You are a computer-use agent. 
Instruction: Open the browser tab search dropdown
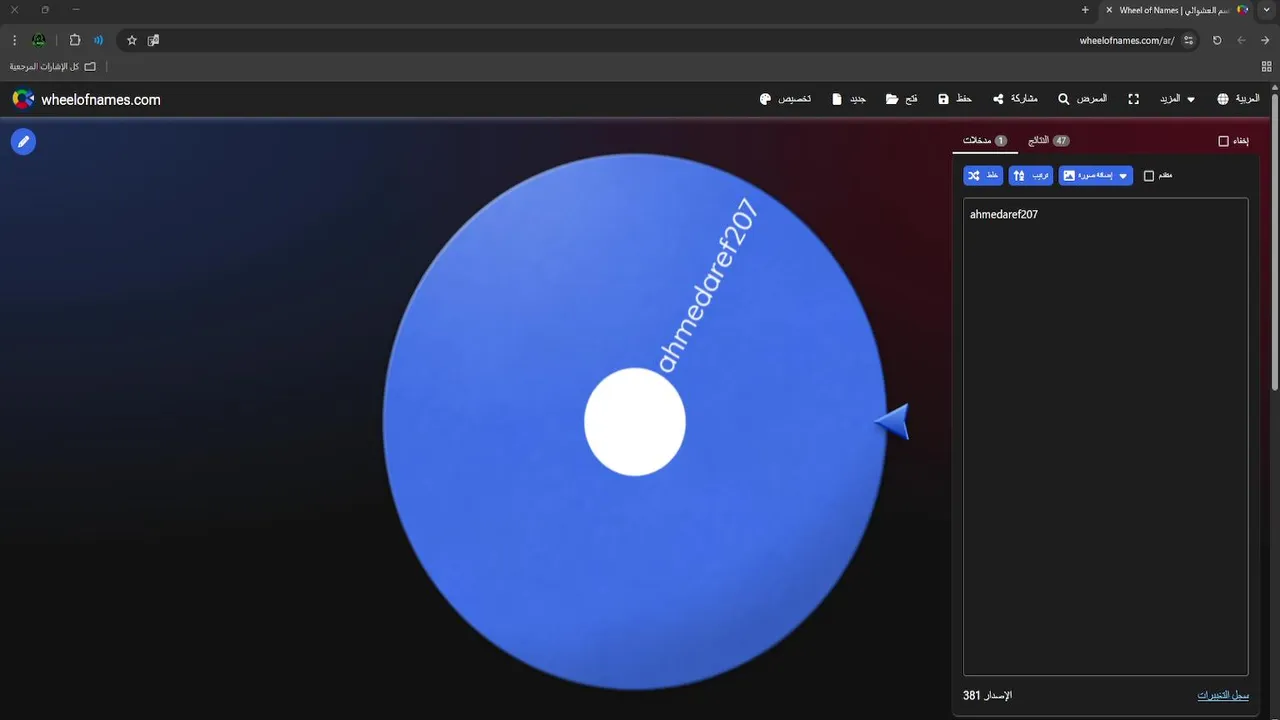[x=1266, y=10]
